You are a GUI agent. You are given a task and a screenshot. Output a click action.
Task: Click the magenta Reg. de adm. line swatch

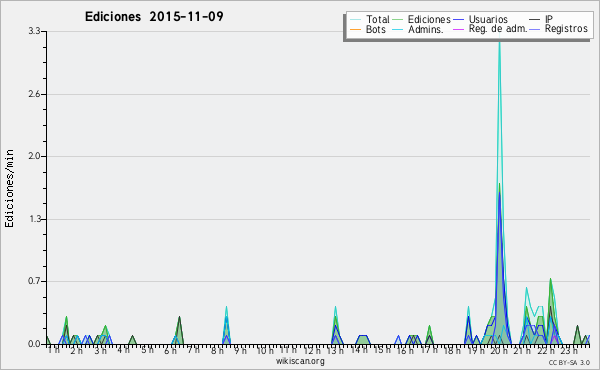[458, 29]
